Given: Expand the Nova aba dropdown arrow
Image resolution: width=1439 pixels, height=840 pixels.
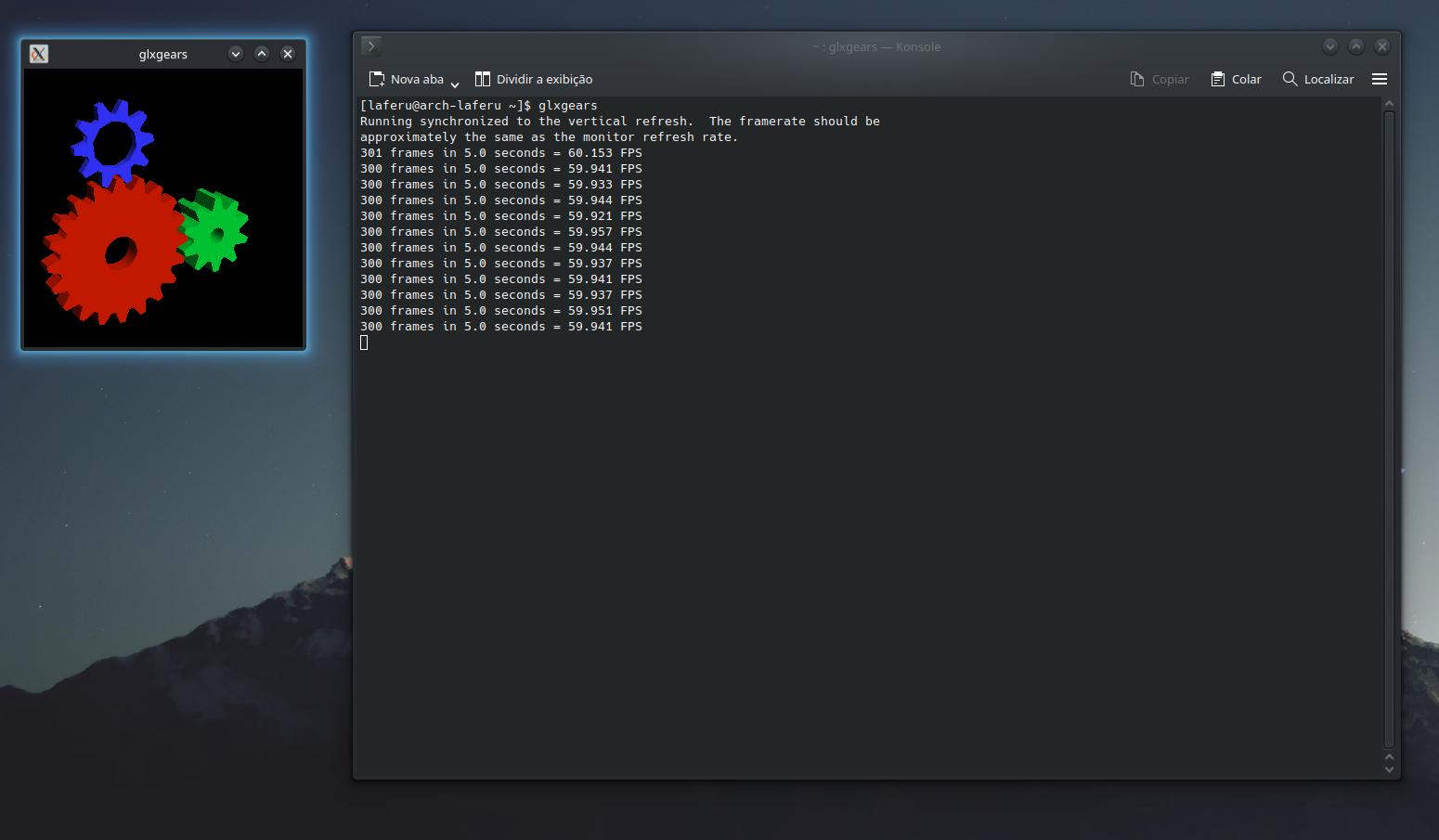Looking at the screenshot, I should point(455,84).
